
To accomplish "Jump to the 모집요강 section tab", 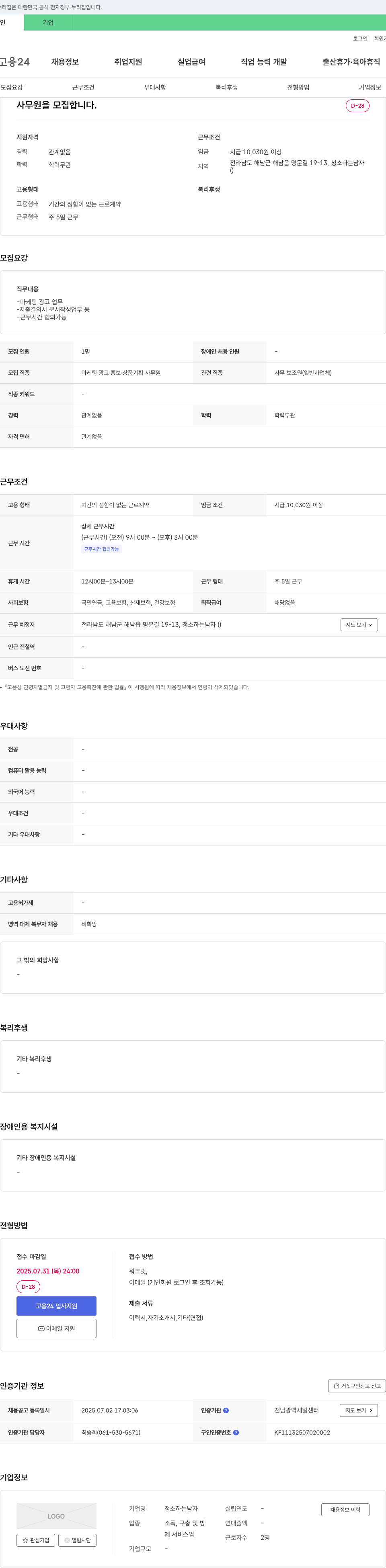I will tap(12, 87).
